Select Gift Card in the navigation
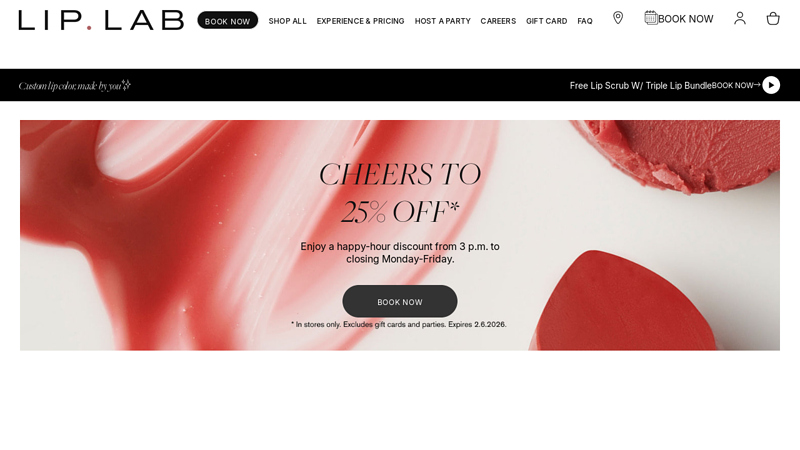This screenshot has height=450, width=800. point(546,21)
